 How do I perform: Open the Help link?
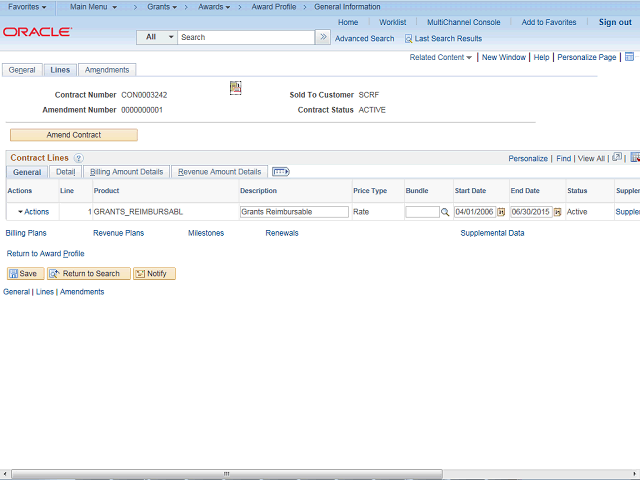[x=541, y=57]
